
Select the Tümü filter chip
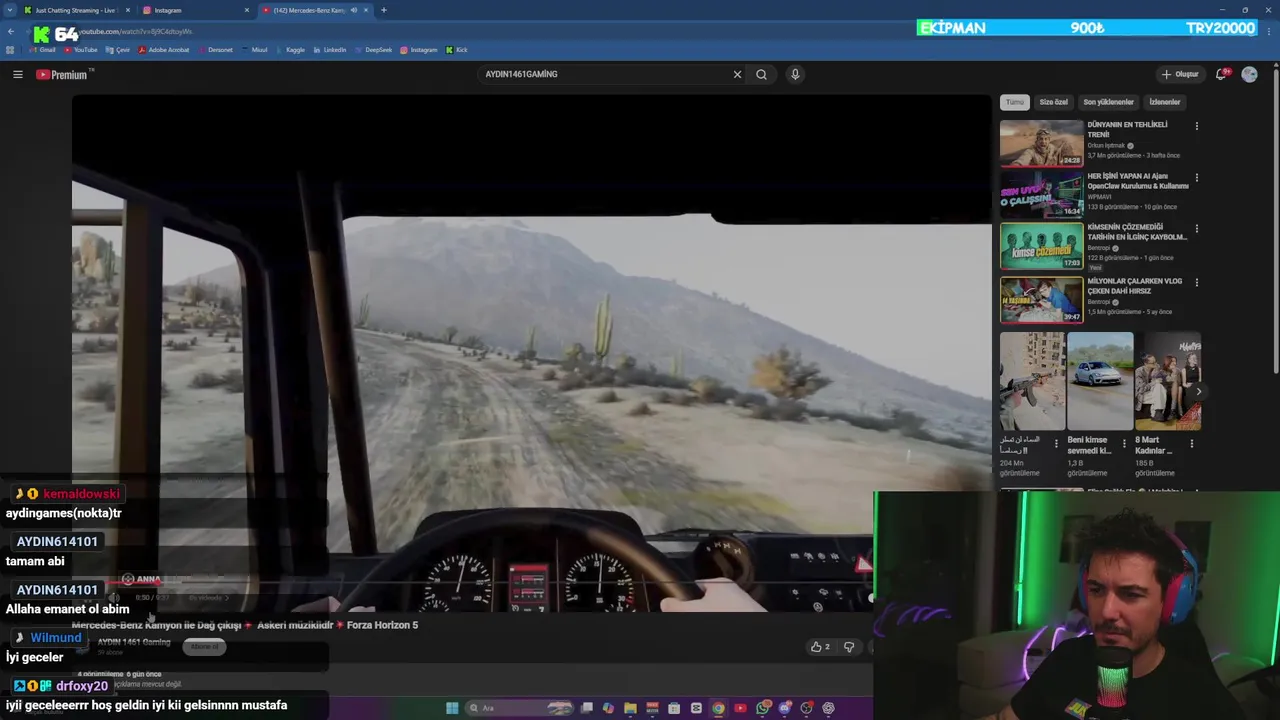coord(1015,102)
